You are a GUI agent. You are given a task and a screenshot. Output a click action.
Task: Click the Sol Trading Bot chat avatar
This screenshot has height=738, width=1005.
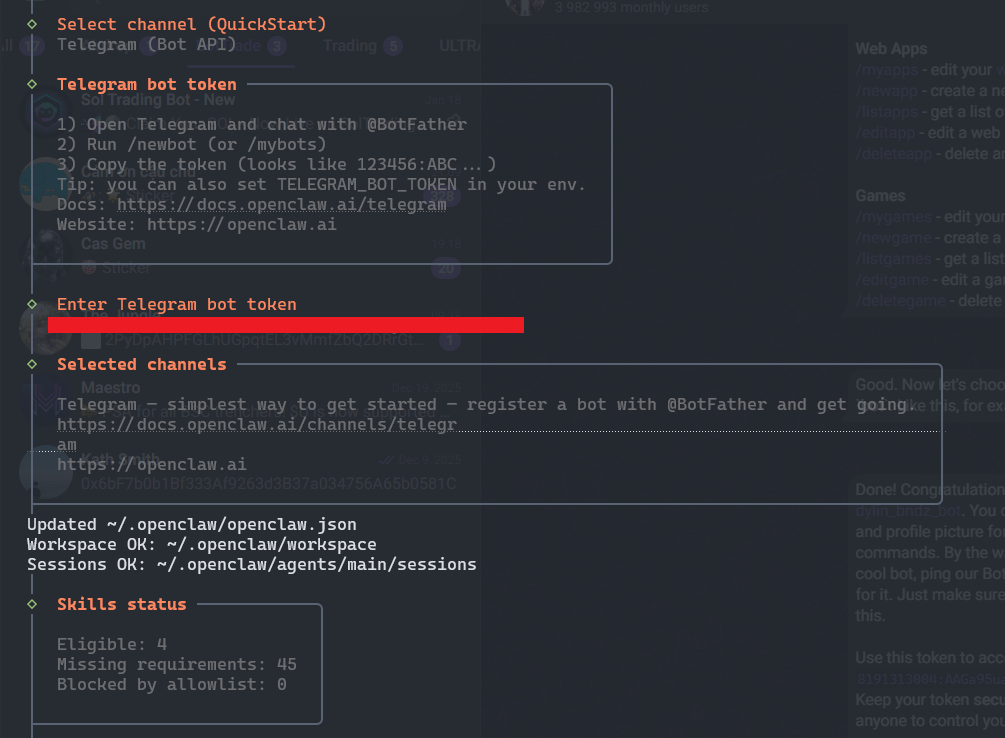tap(44, 111)
